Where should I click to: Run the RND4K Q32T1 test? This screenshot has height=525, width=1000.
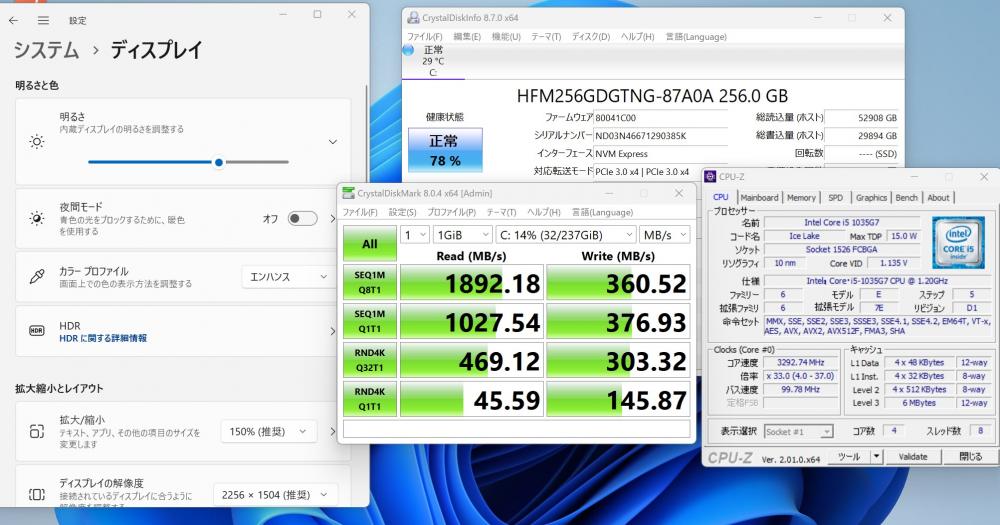point(370,360)
